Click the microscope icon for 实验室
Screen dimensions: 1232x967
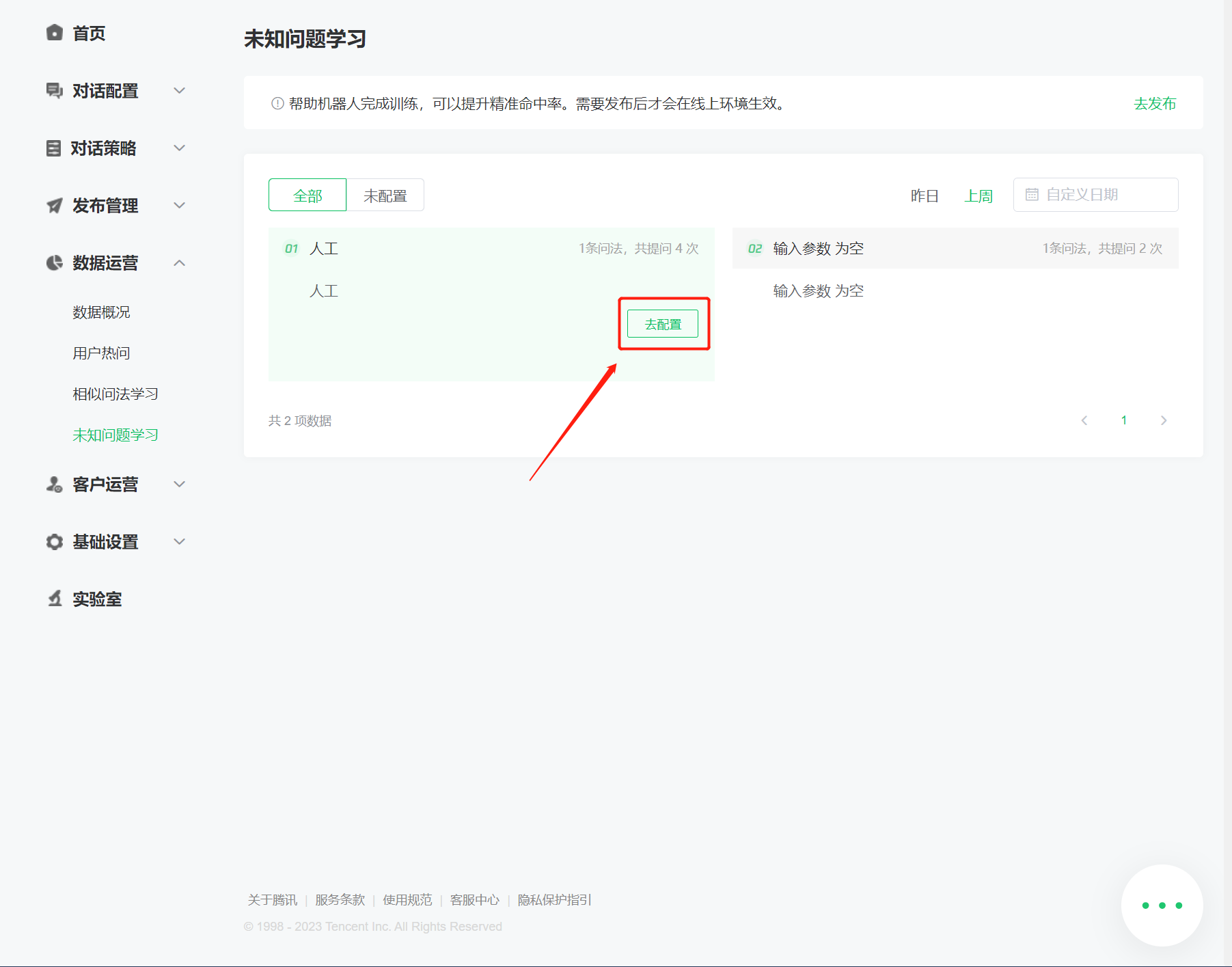coord(55,599)
